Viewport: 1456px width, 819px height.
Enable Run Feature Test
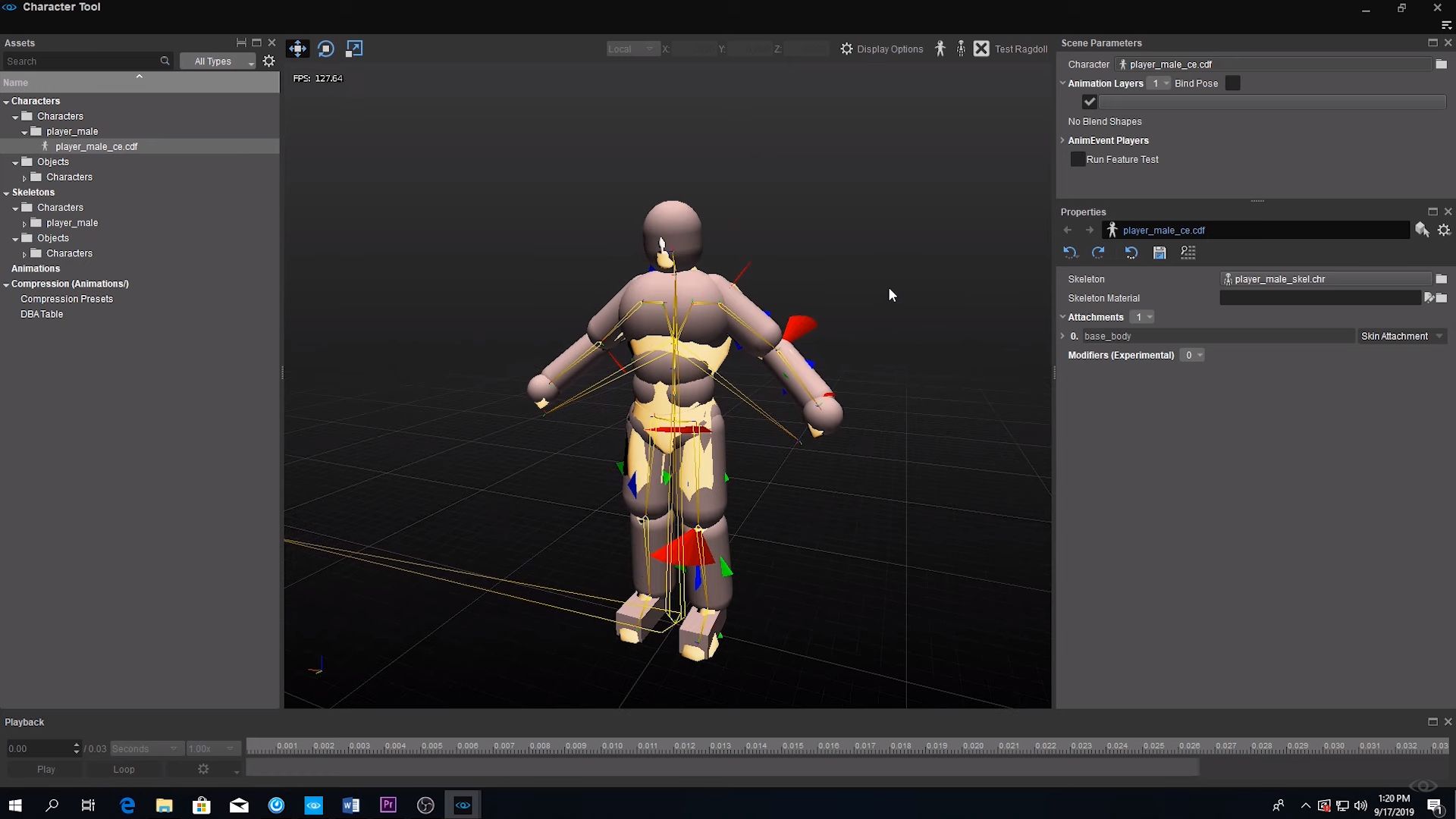pos(1078,158)
